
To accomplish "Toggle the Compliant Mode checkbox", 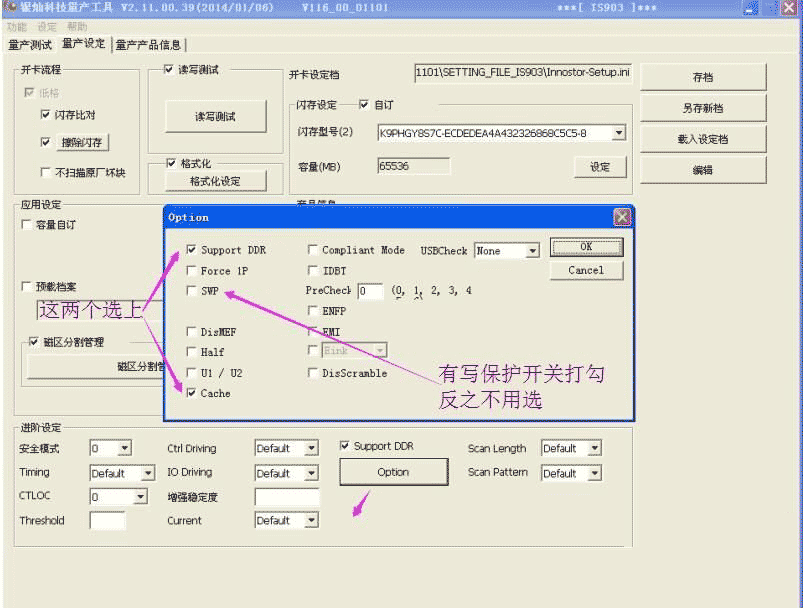I will [313, 250].
